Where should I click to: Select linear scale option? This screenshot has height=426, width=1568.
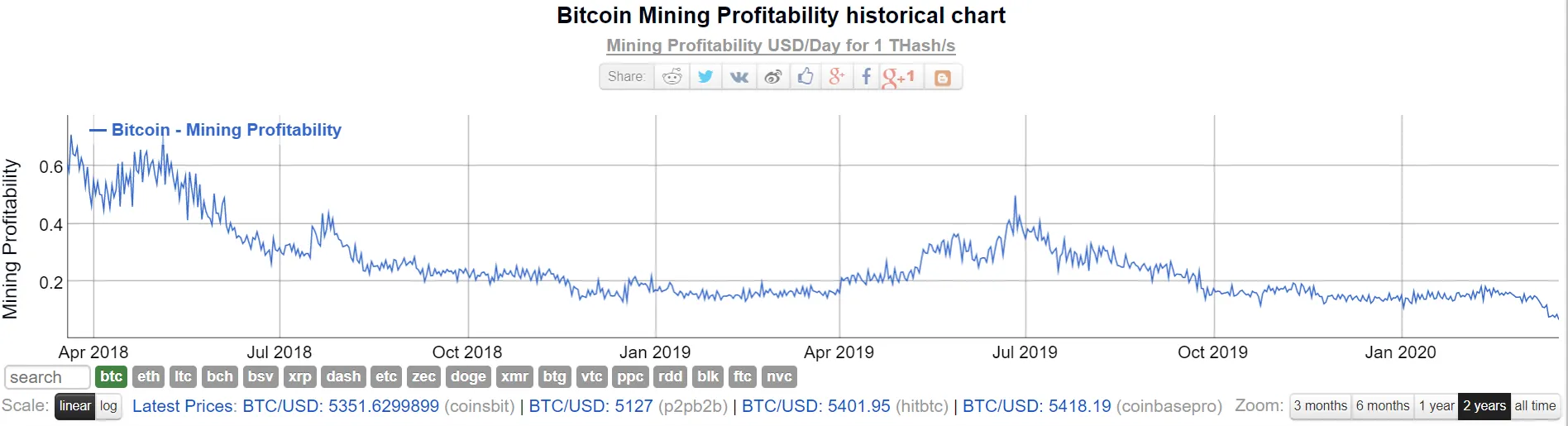(x=75, y=406)
